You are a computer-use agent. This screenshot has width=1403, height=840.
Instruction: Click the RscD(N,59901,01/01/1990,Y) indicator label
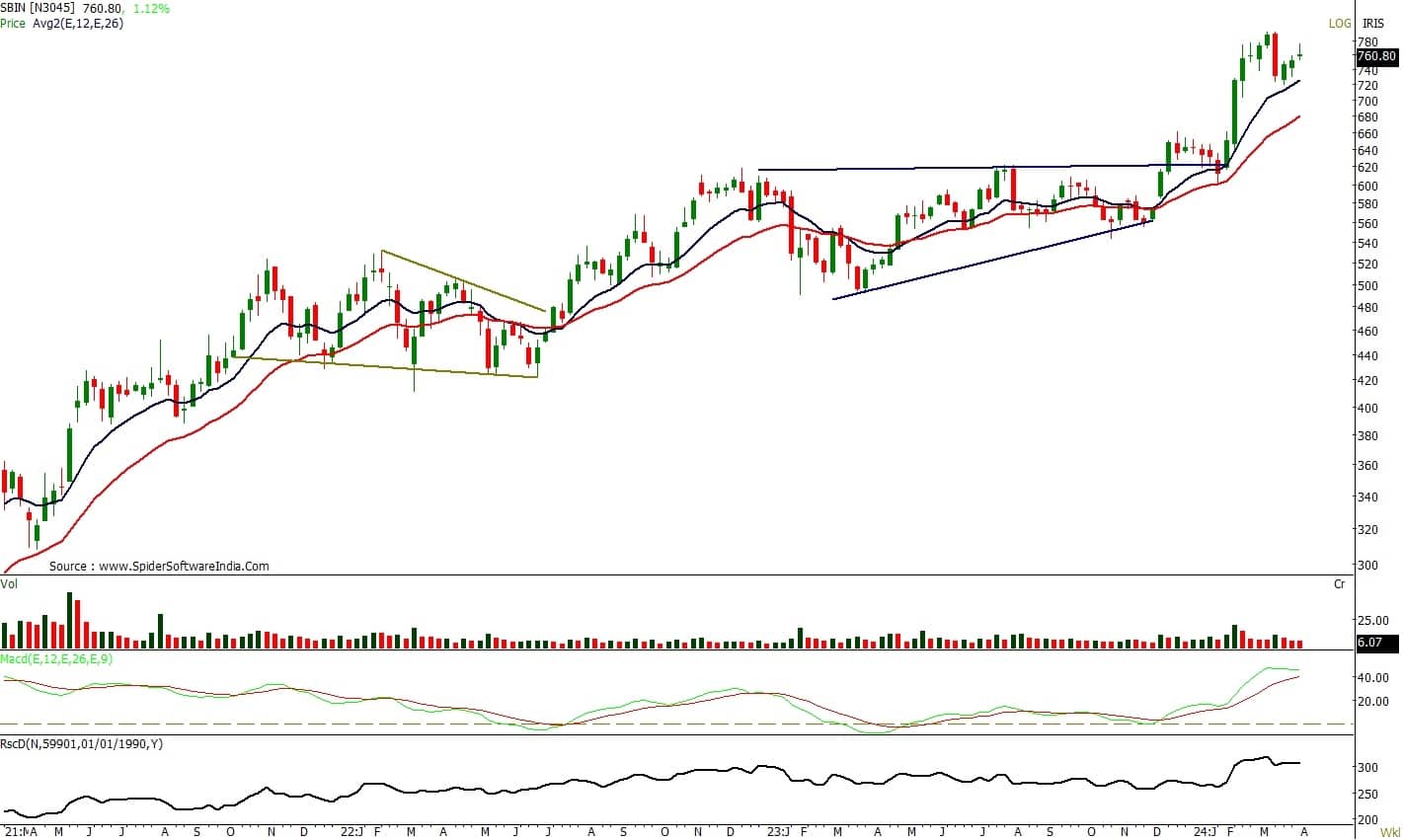81,743
